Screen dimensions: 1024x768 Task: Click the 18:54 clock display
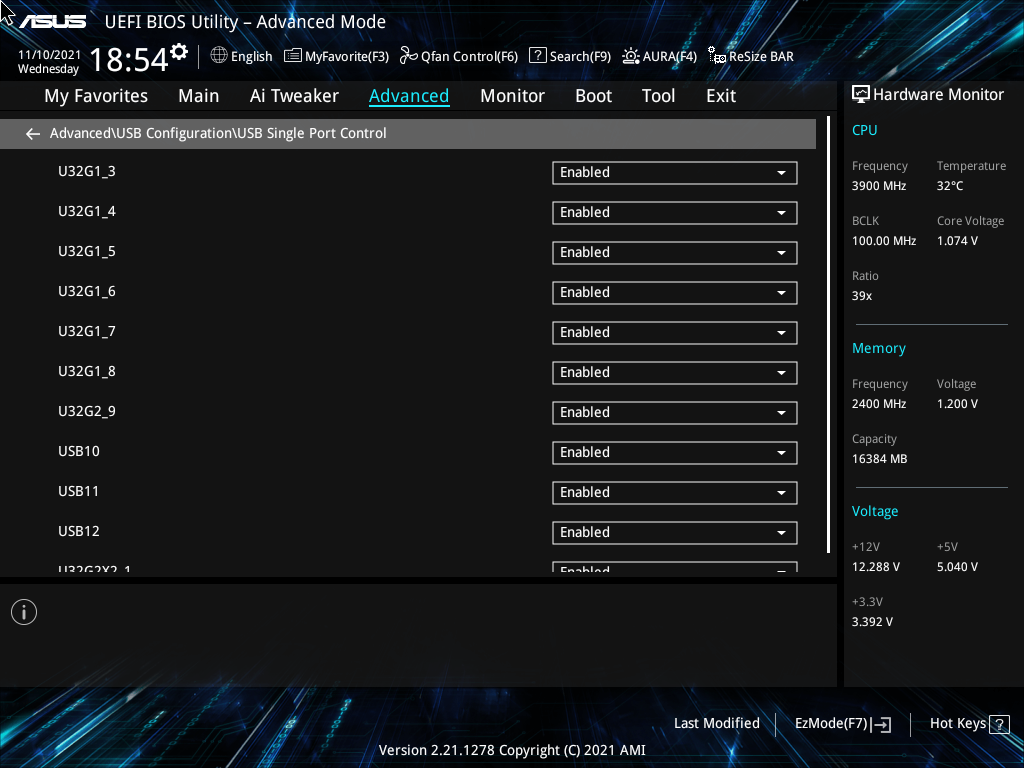click(129, 59)
